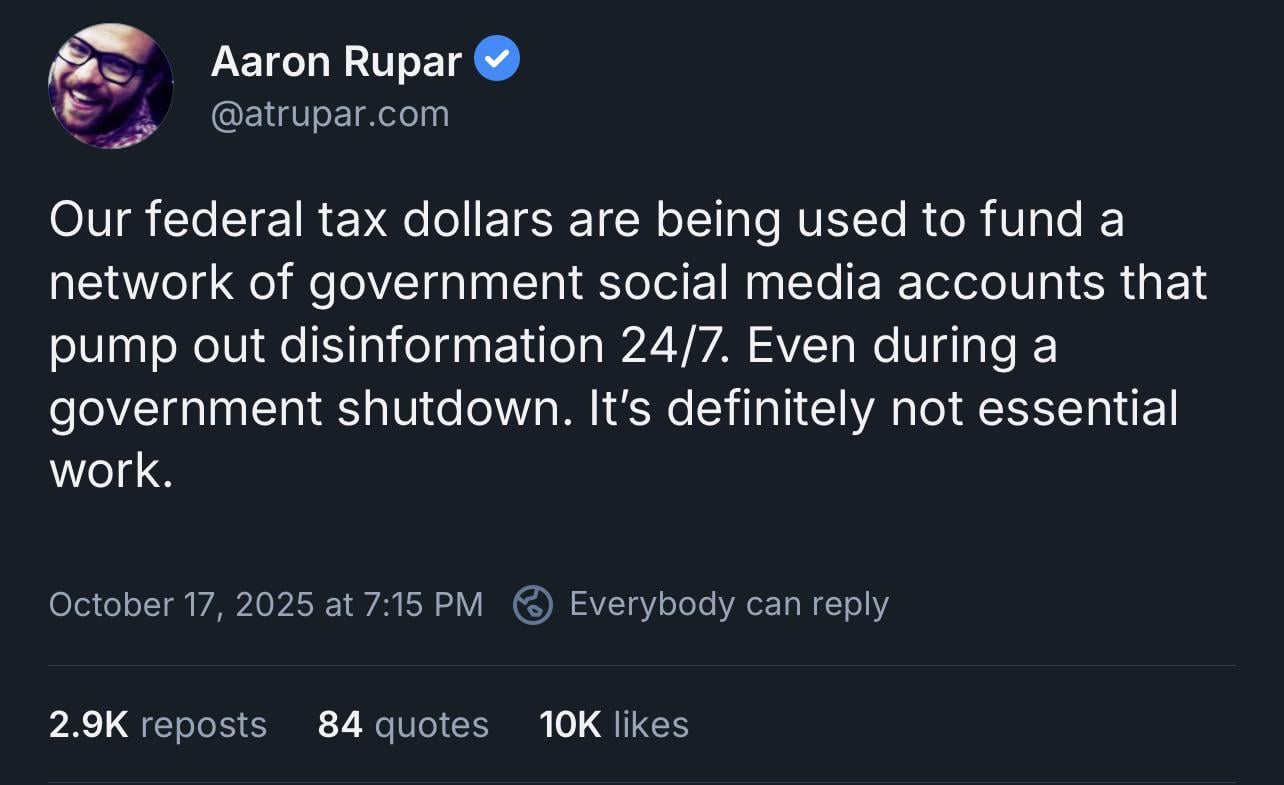Click the word "disinformation" in the post
Screen dimensions: 1284x785
(441, 346)
